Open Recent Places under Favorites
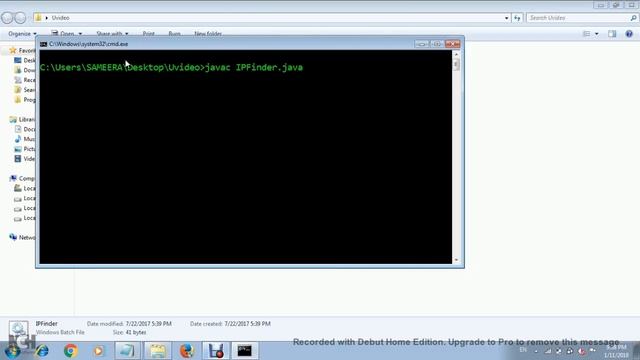640x360 pixels. click(24, 80)
